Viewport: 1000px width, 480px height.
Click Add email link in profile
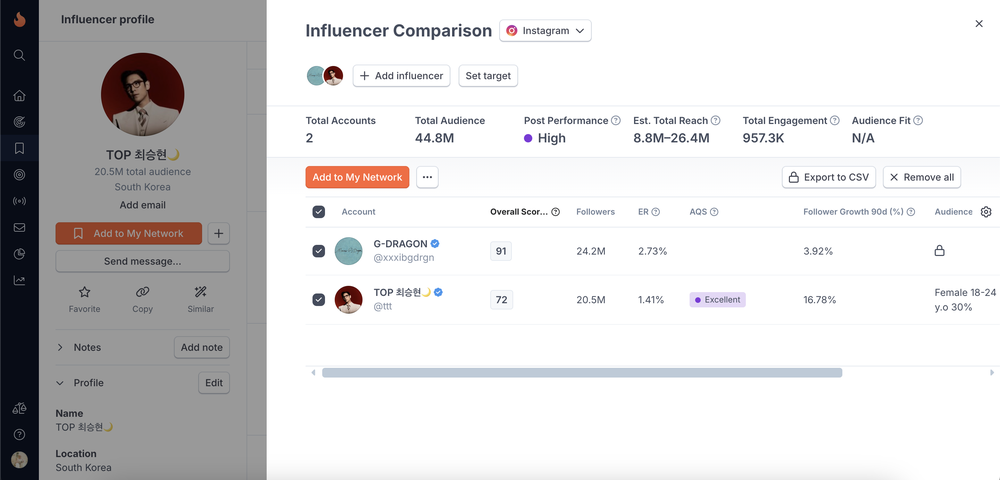[x=142, y=205]
